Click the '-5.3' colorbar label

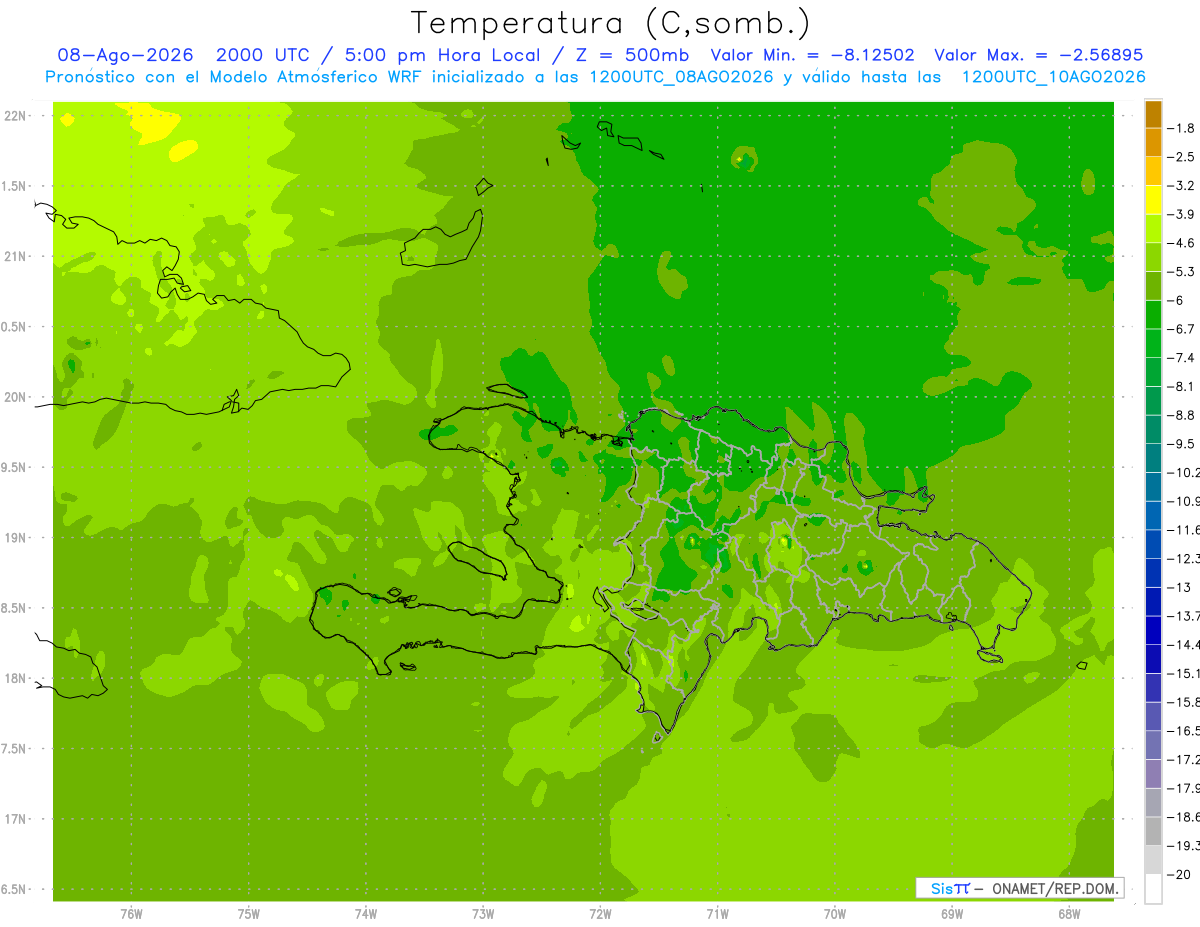1181,271
